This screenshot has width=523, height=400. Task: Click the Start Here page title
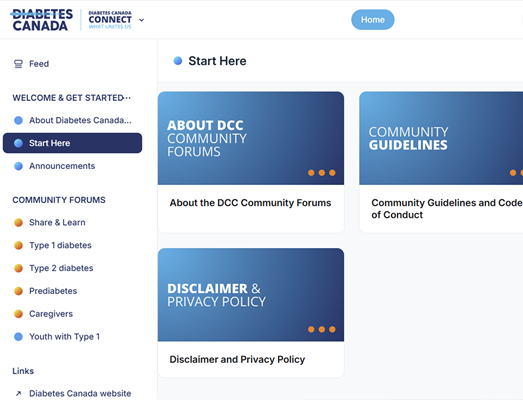point(217,61)
